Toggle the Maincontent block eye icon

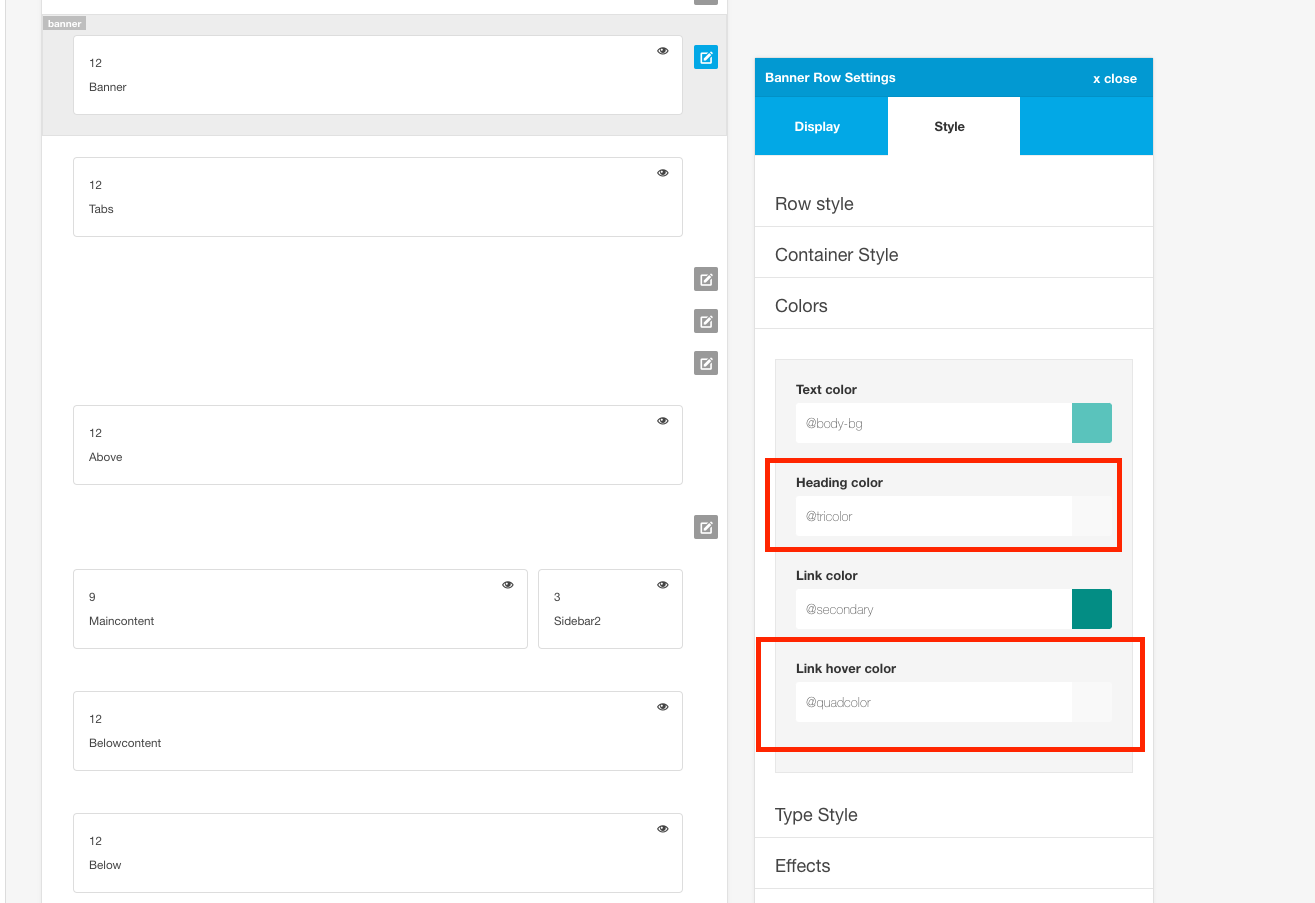coord(507,585)
